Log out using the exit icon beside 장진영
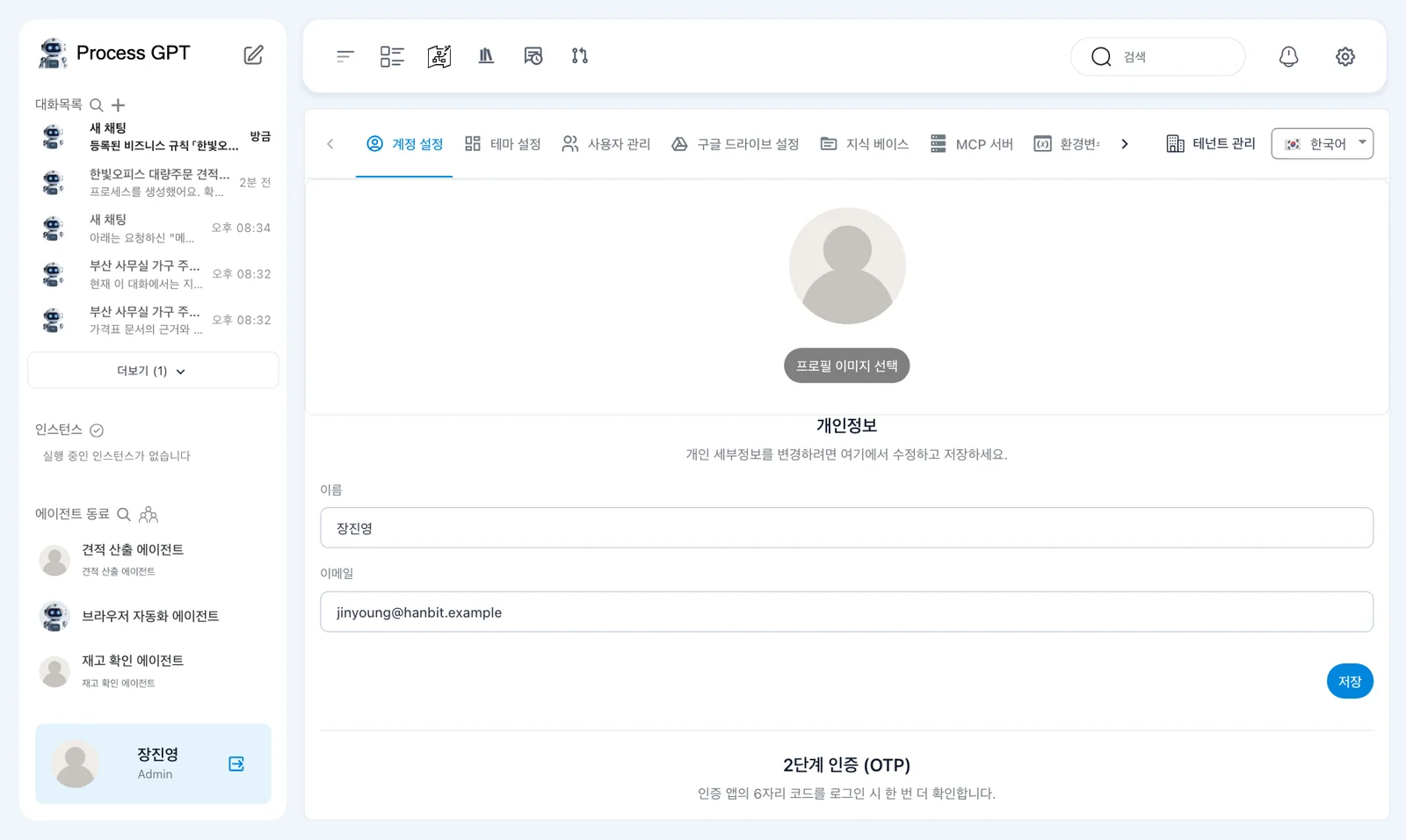This screenshot has width=1406, height=840. 236,764
